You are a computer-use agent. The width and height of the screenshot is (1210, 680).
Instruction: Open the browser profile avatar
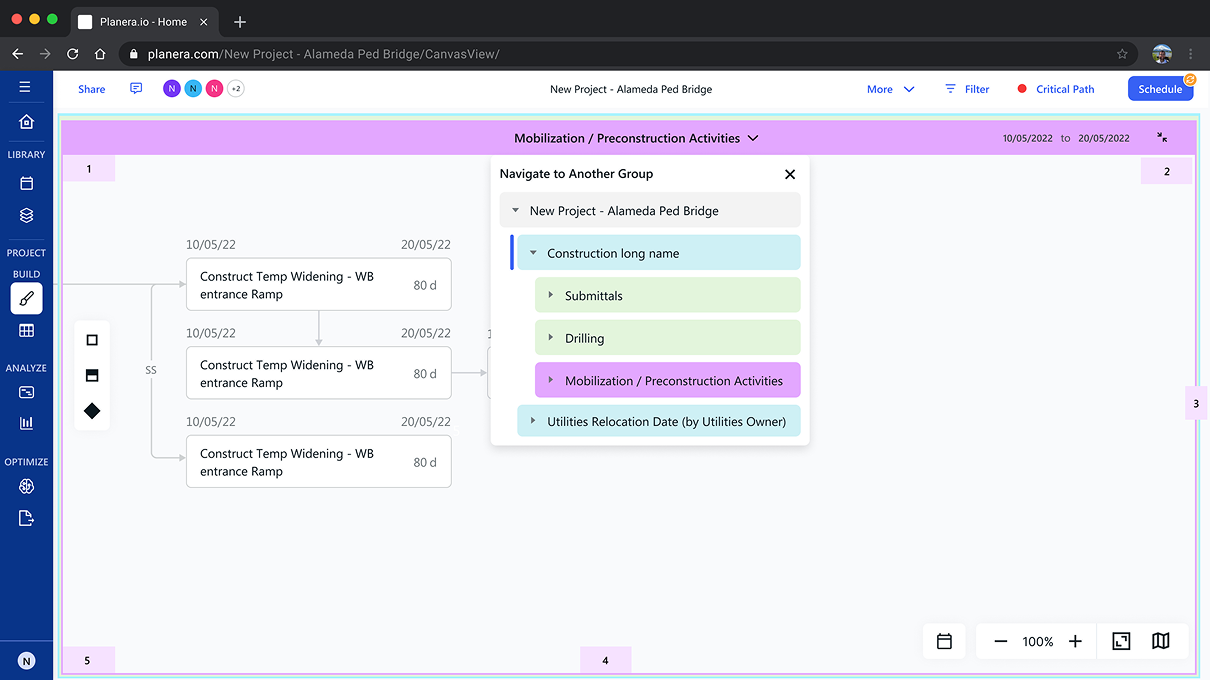(1161, 54)
